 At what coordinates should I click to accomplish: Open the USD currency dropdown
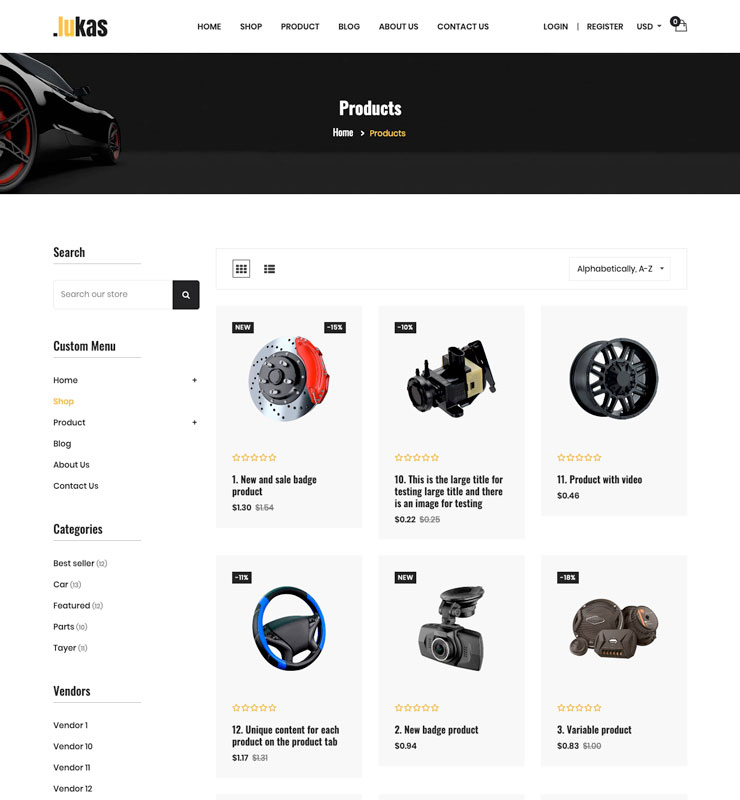[x=649, y=27]
